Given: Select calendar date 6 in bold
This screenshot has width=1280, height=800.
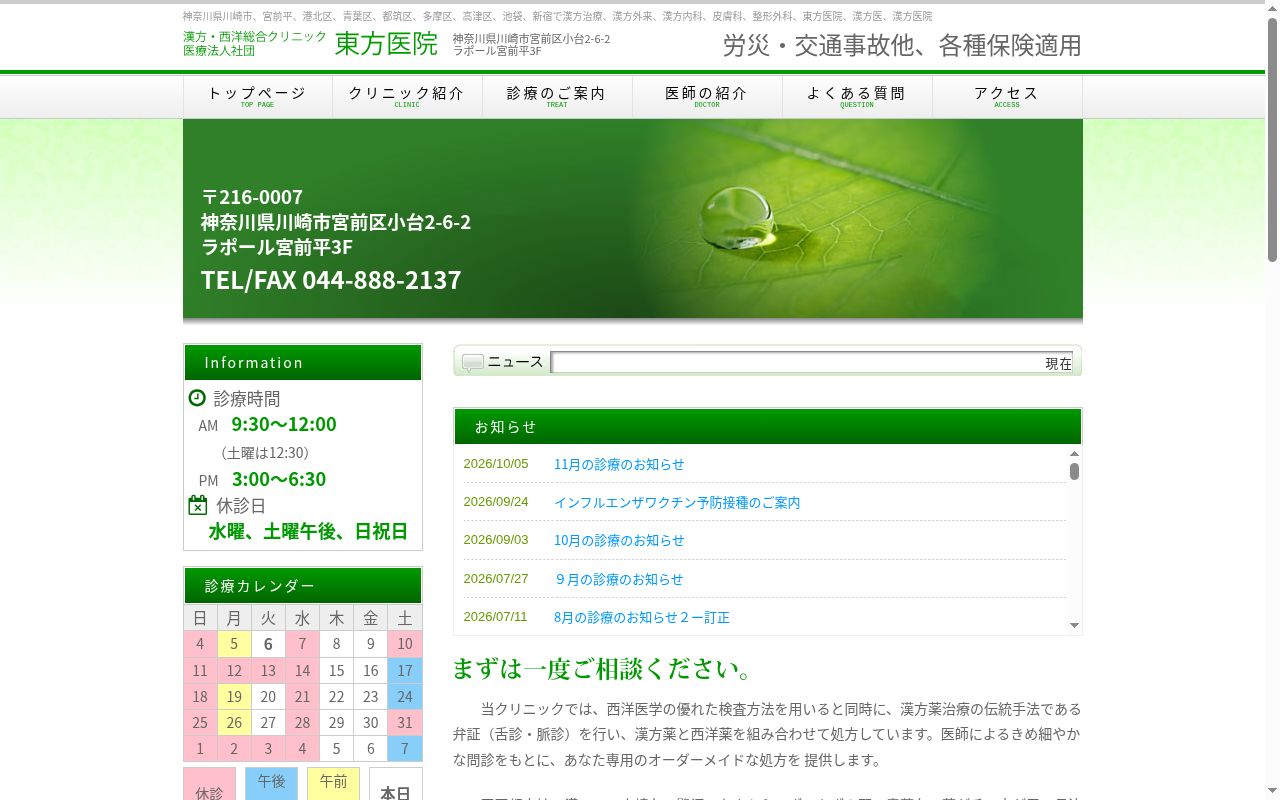Looking at the screenshot, I should 268,644.
